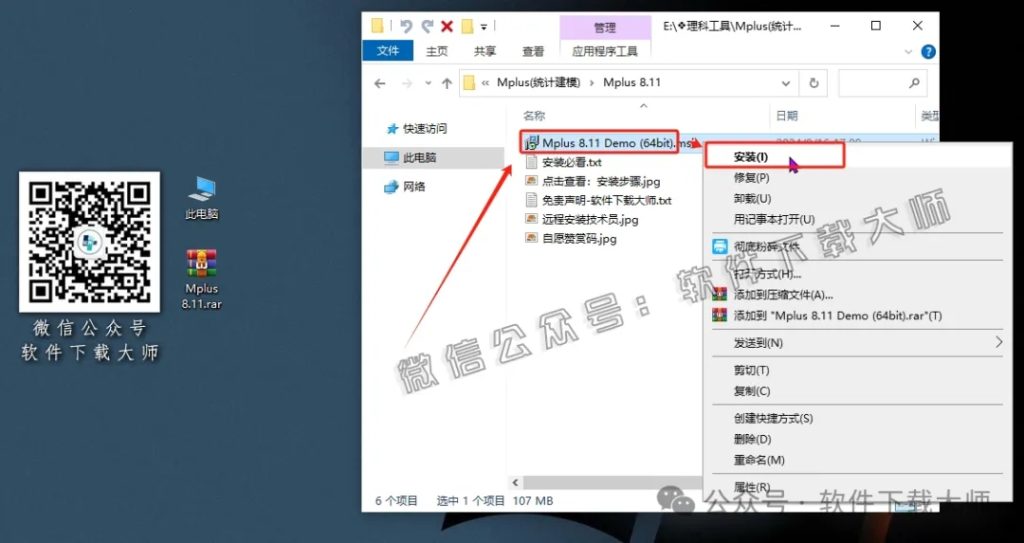Screen dimensions: 1024x543
Task: Go back with the left arrow button
Action: click(x=379, y=83)
